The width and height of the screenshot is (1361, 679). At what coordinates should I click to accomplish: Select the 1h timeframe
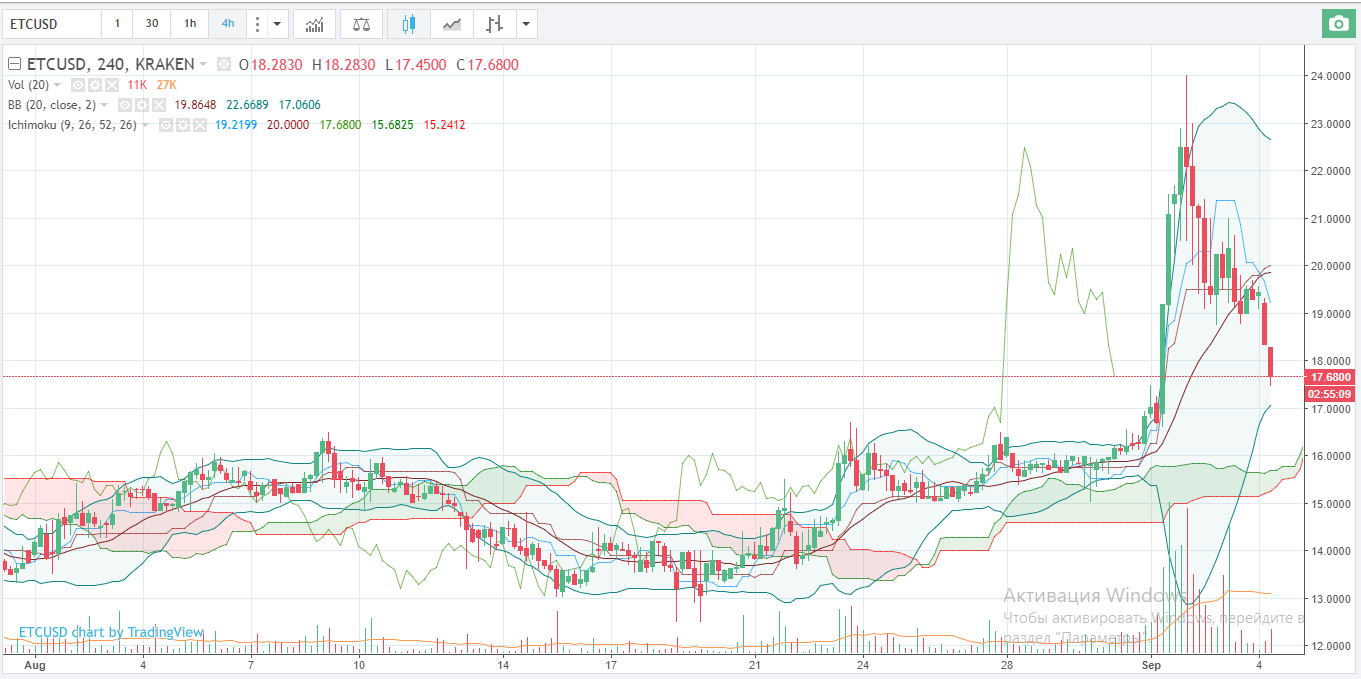[x=190, y=23]
